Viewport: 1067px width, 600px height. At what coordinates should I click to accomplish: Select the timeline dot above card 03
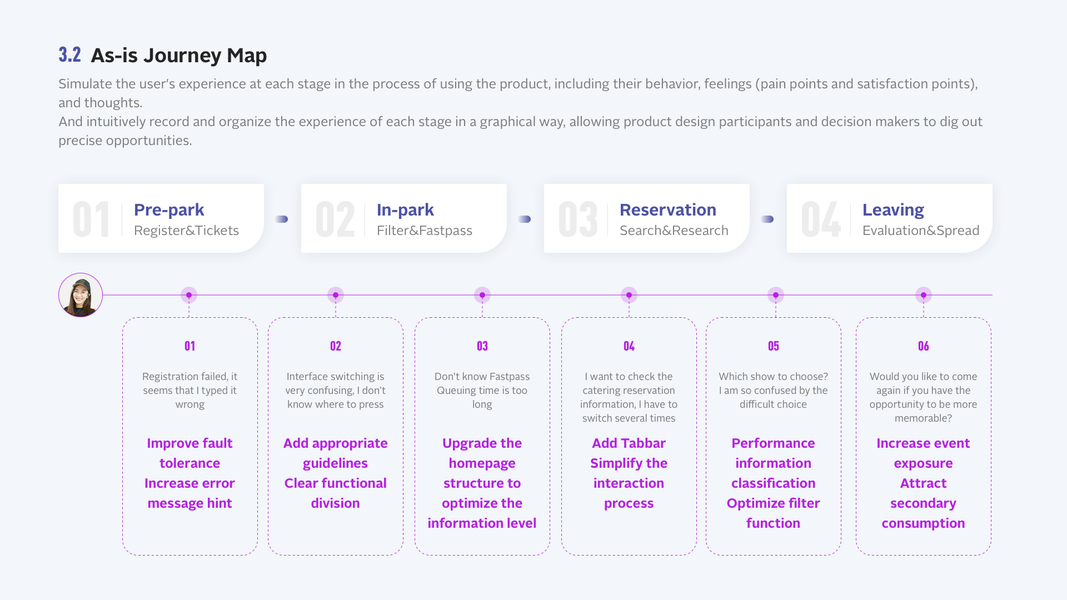click(482, 295)
